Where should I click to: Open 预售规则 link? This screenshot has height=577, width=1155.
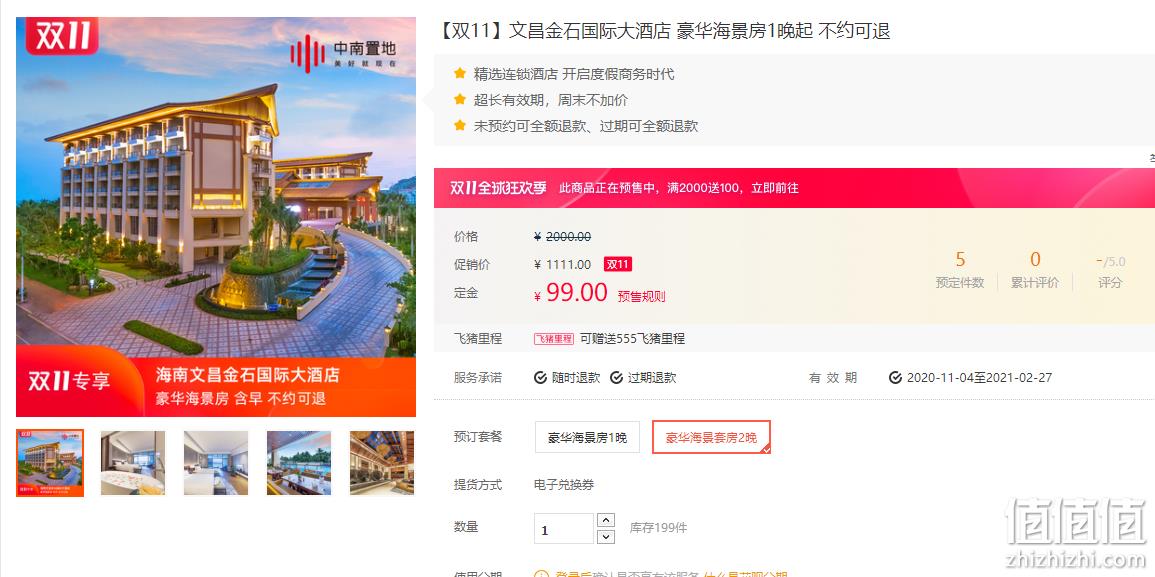pyautogui.click(x=641, y=296)
